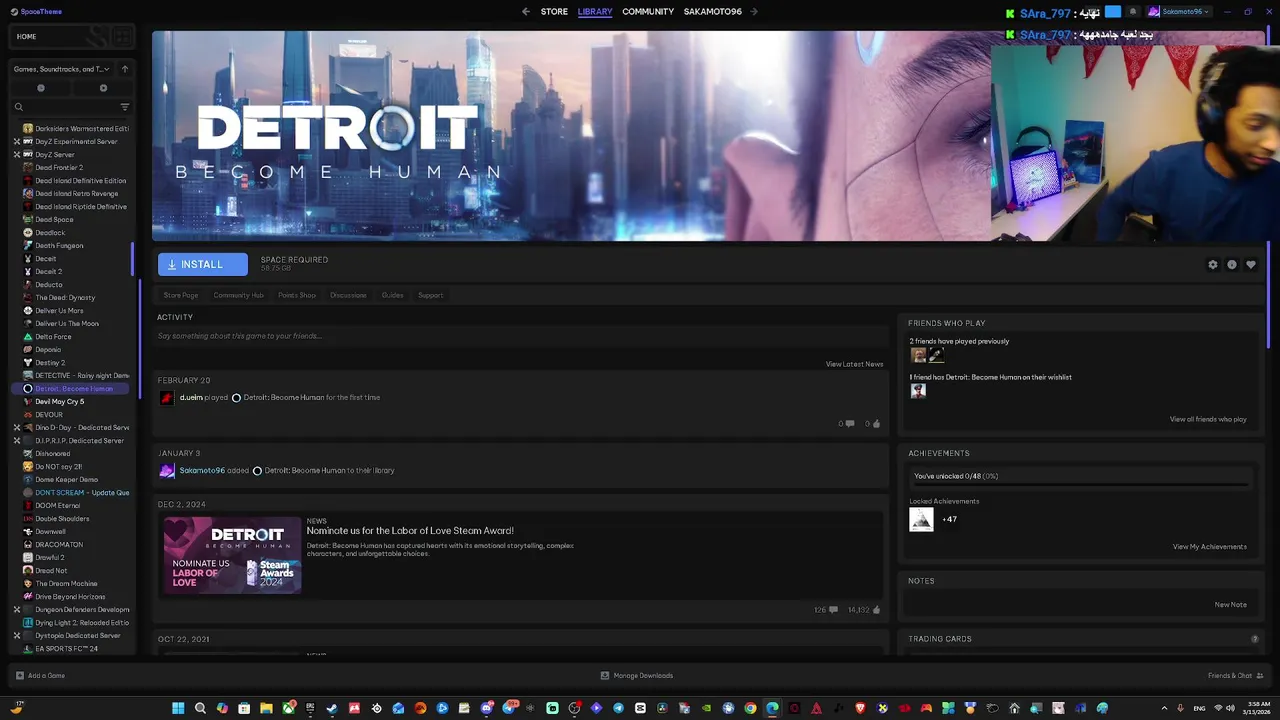
Task: Open Windows Start button
Action: (x=178, y=708)
